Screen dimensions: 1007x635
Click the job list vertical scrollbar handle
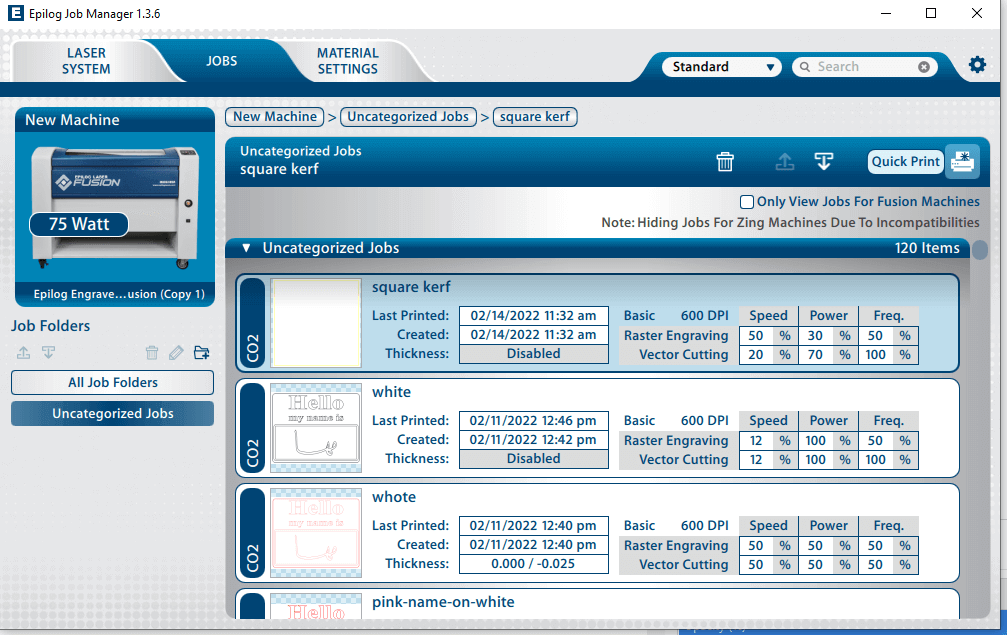[x=979, y=250]
